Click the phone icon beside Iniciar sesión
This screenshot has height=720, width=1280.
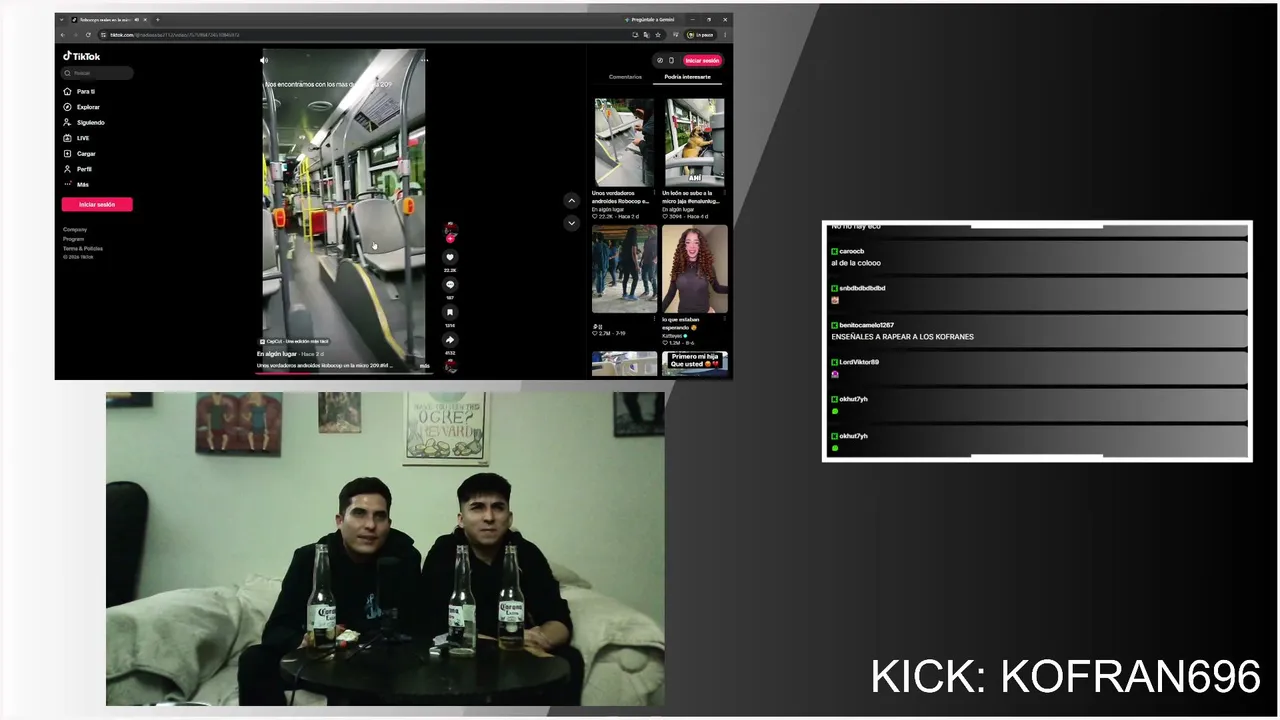tap(671, 60)
